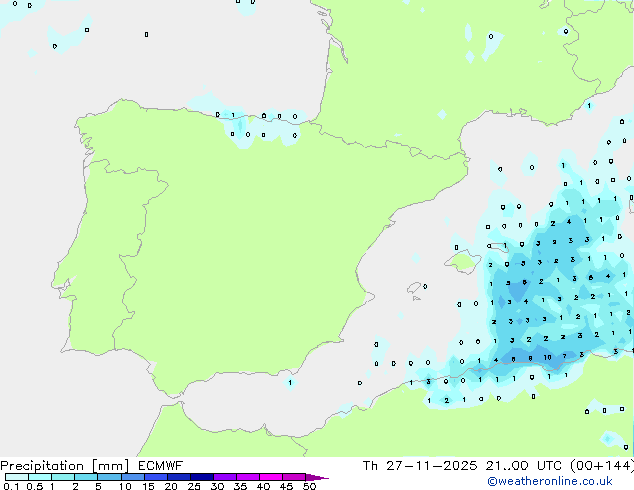Click the "15" legend scale label
The height and width of the screenshot is (490, 634).
(x=148, y=486)
